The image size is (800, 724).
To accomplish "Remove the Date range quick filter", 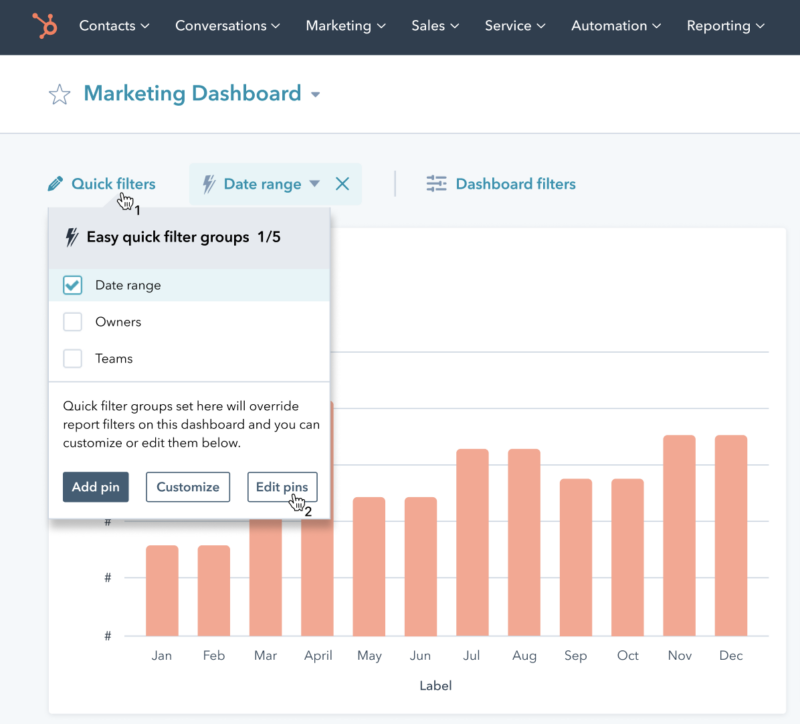I will [x=342, y=184].
